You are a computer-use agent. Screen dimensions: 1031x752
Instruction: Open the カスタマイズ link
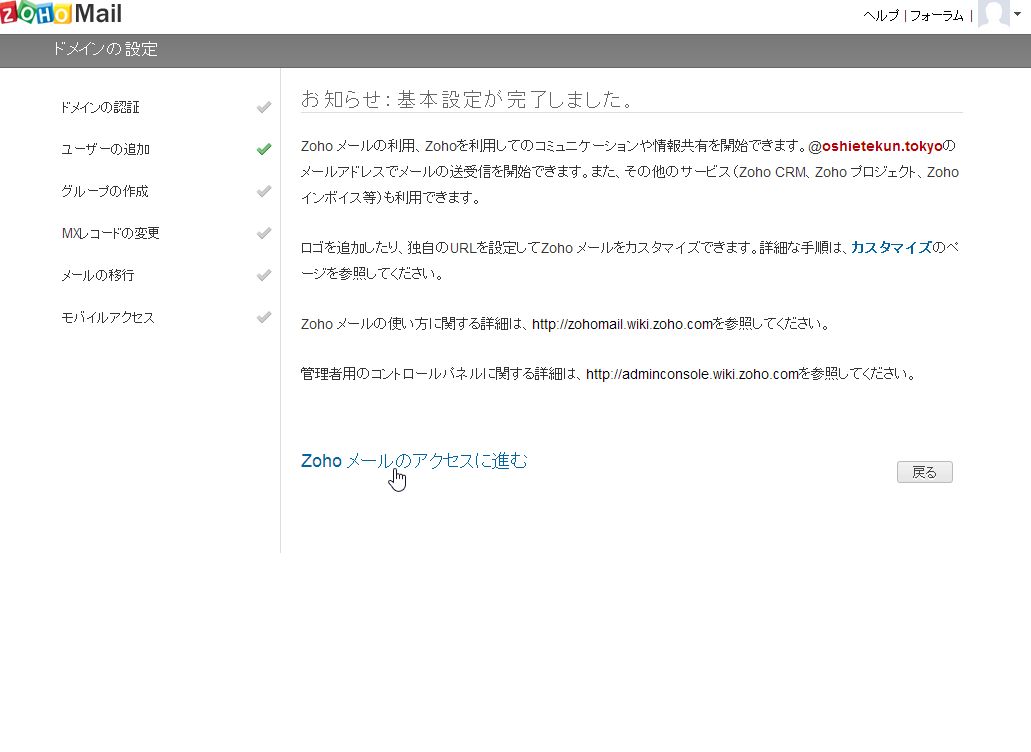pos(892,248)
